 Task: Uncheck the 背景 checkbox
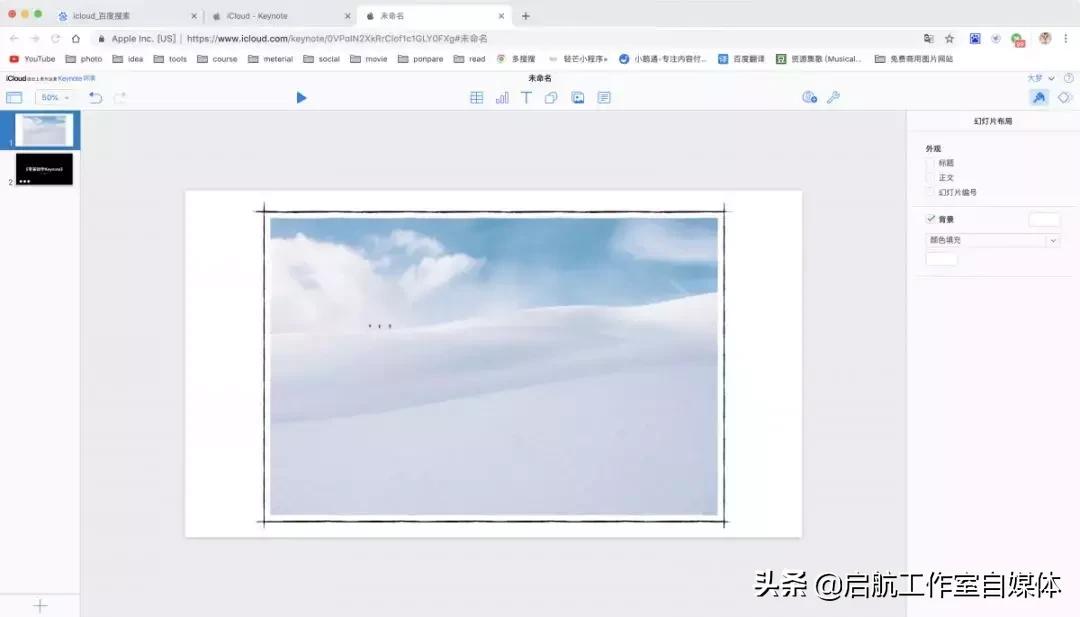coord(931,219)
